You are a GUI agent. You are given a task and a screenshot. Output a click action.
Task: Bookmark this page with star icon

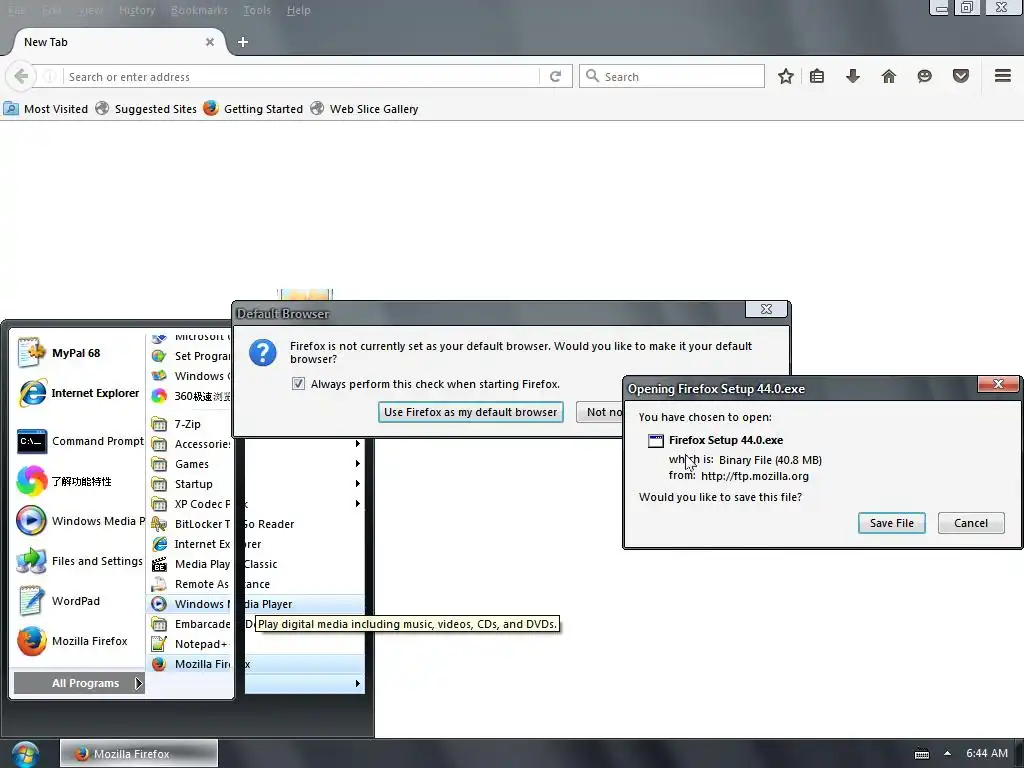click(x=786, y=76)
